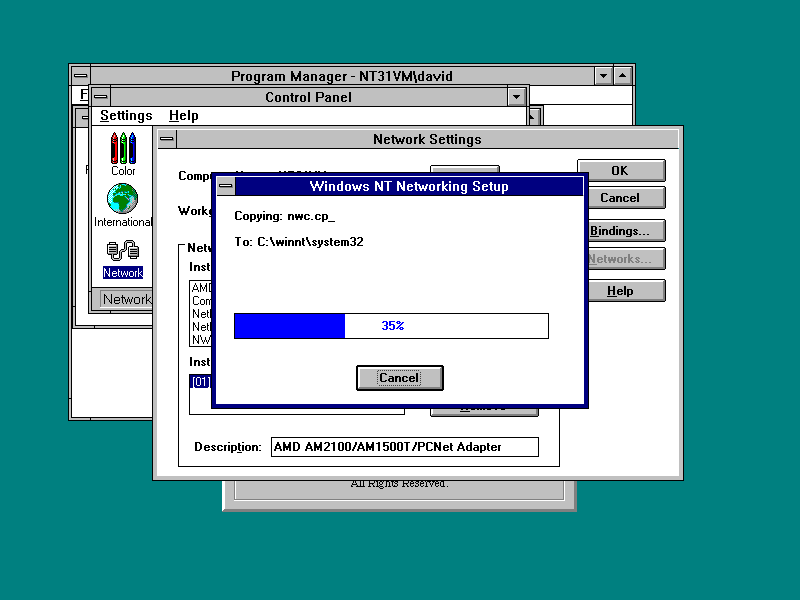800x600 pixels.
Task: Click Cancel in Network Settings window
Action: (627, 198)
